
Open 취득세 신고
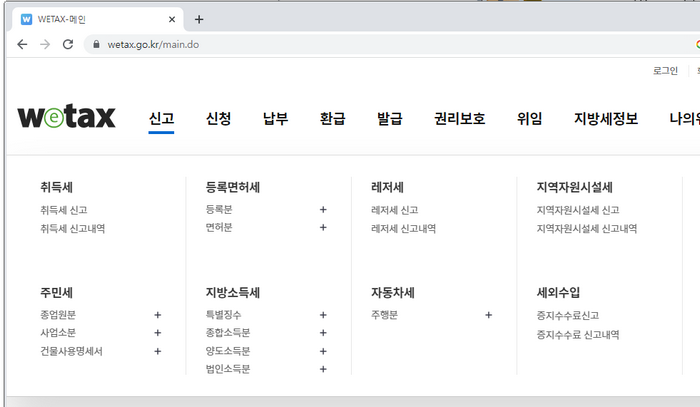point(64,210)
